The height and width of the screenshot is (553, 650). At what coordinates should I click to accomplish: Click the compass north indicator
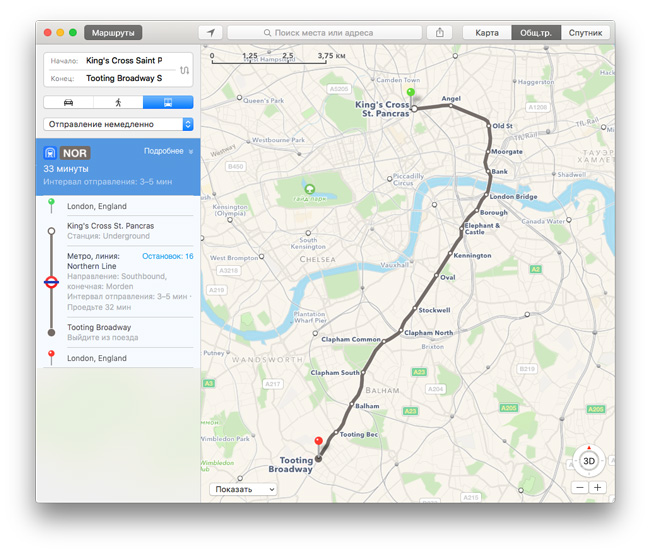[x=589, y=448]
